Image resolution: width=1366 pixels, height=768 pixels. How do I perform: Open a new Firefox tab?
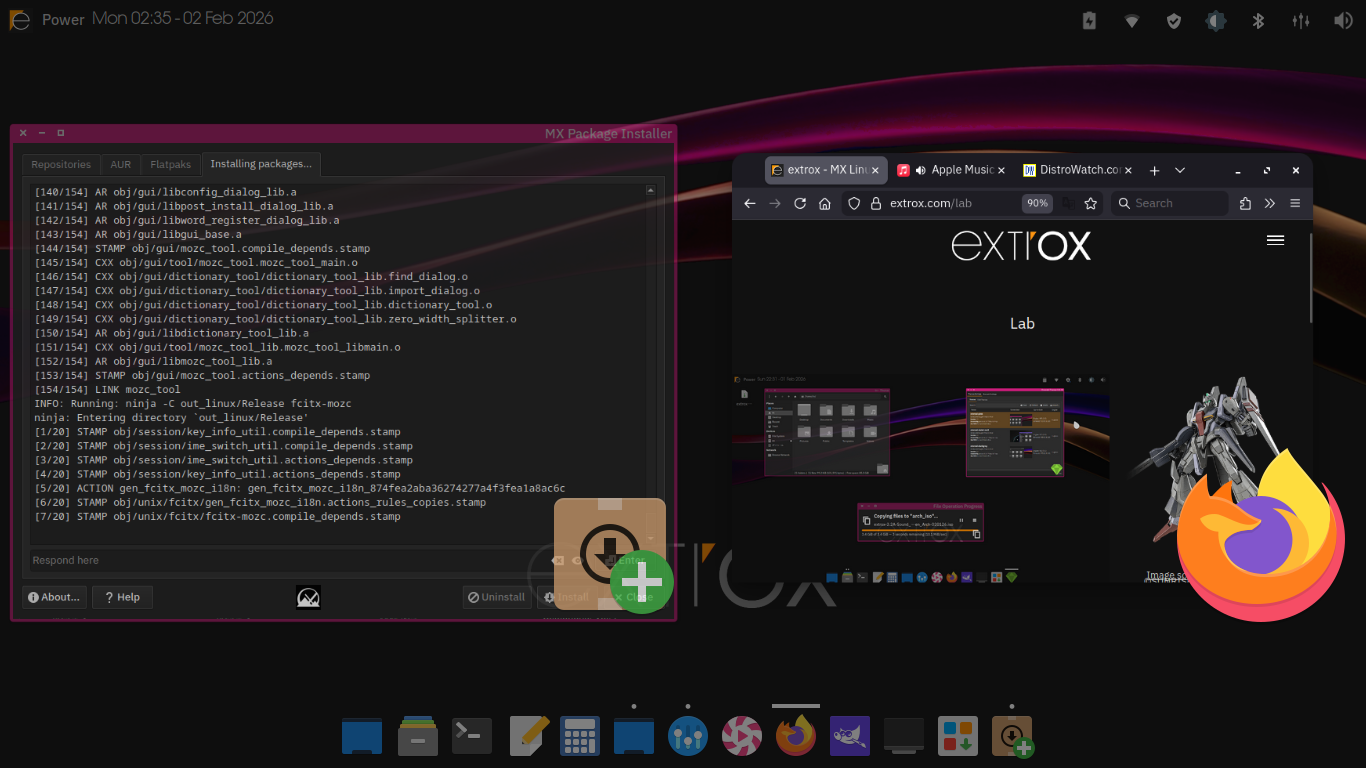coord(1154,170)
